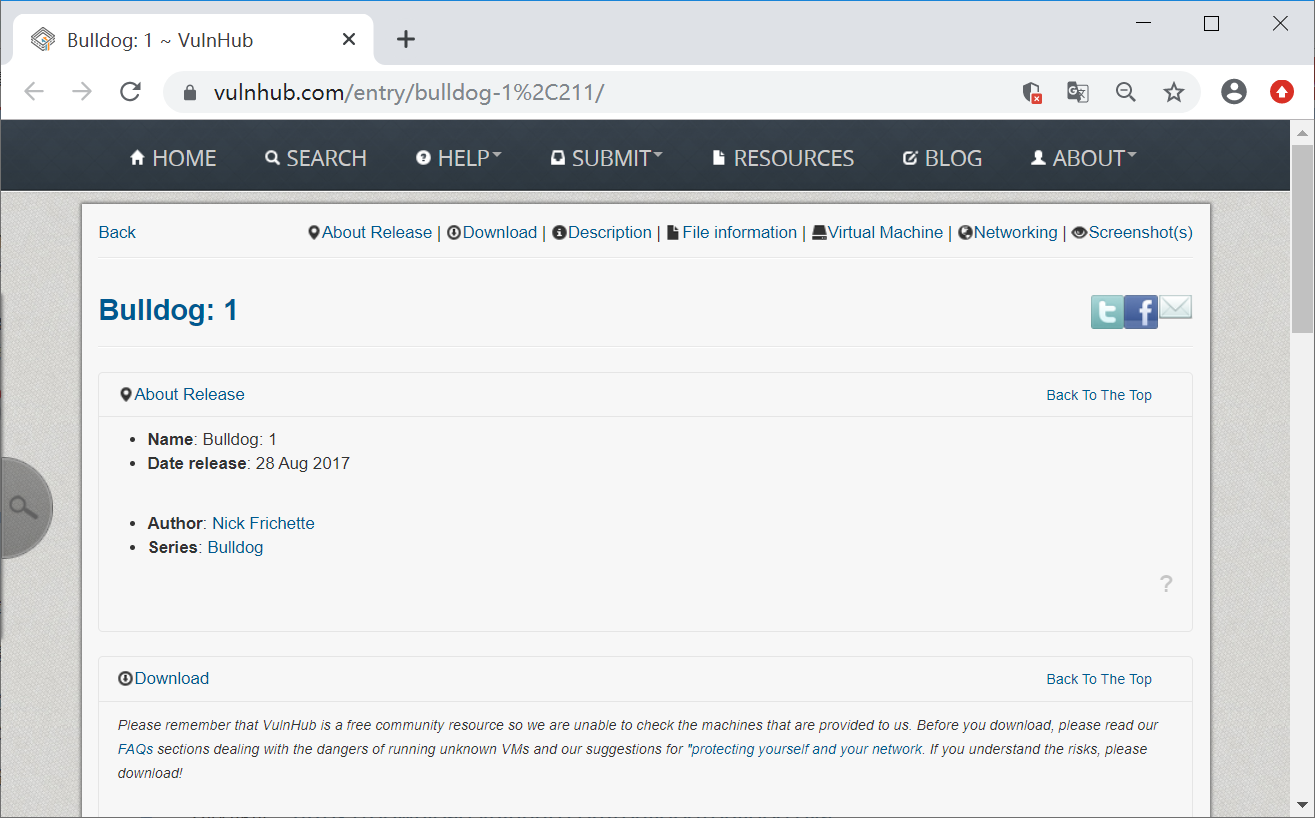Click scrollbar down arrow

[x=1303, y=805]
